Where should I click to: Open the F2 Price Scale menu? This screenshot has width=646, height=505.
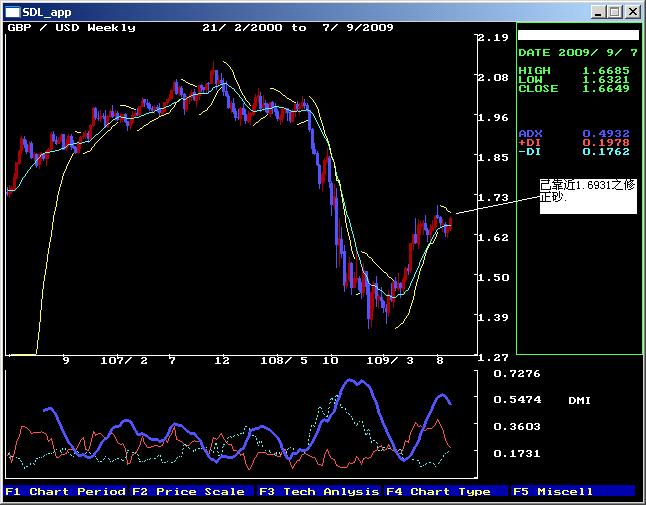pyautogui.click(x=192, y=491)
